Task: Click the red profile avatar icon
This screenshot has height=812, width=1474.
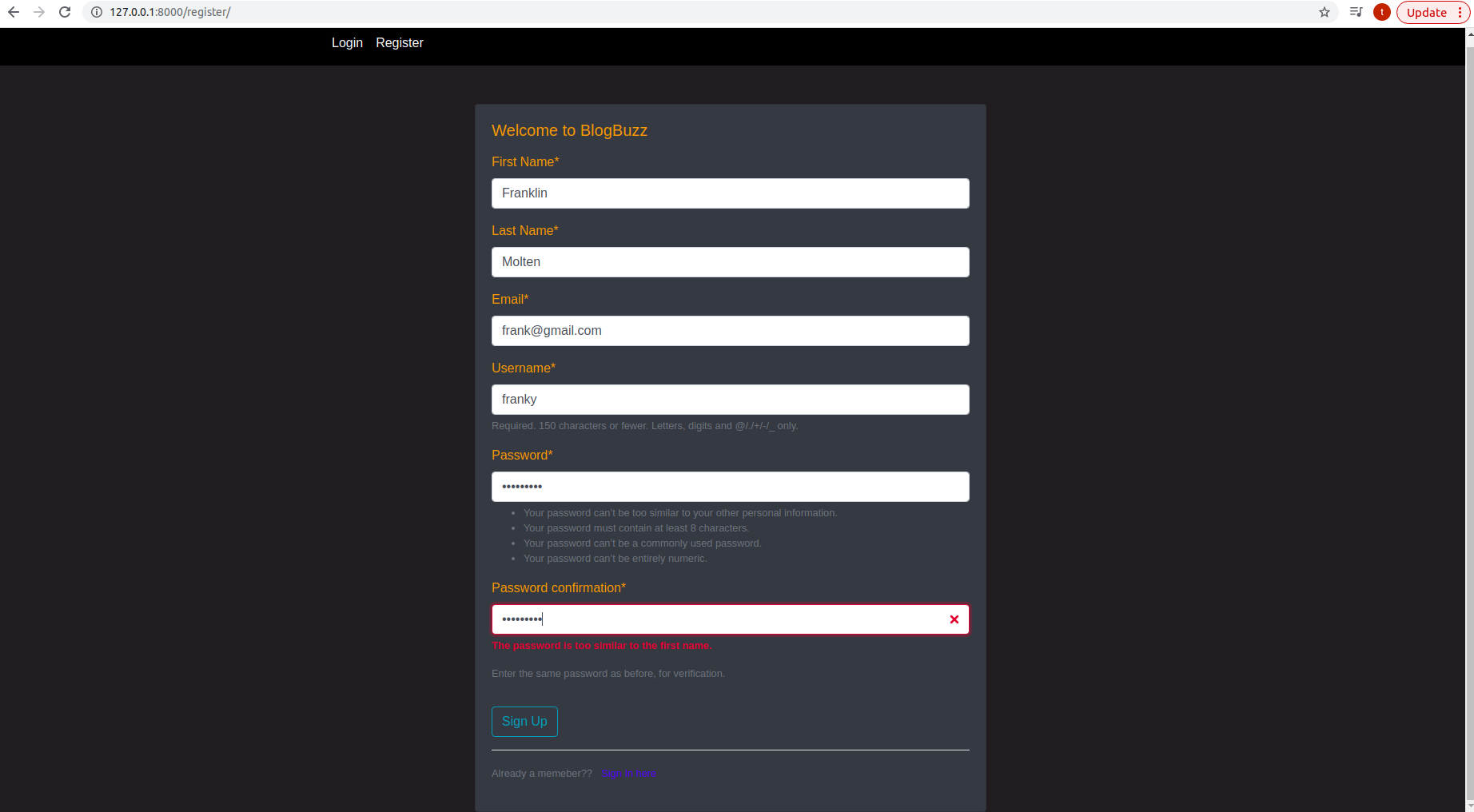Action: (1382, 12)
